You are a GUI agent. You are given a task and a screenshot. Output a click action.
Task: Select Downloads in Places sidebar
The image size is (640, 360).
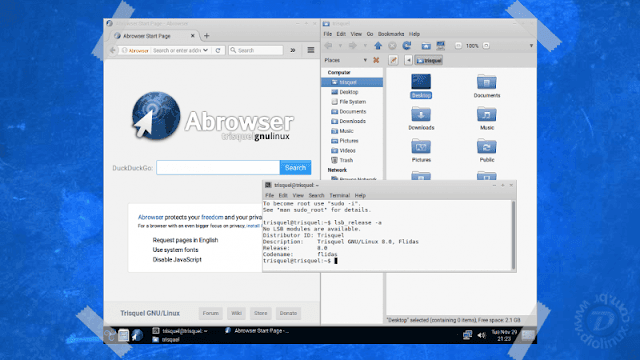point(352,121)
